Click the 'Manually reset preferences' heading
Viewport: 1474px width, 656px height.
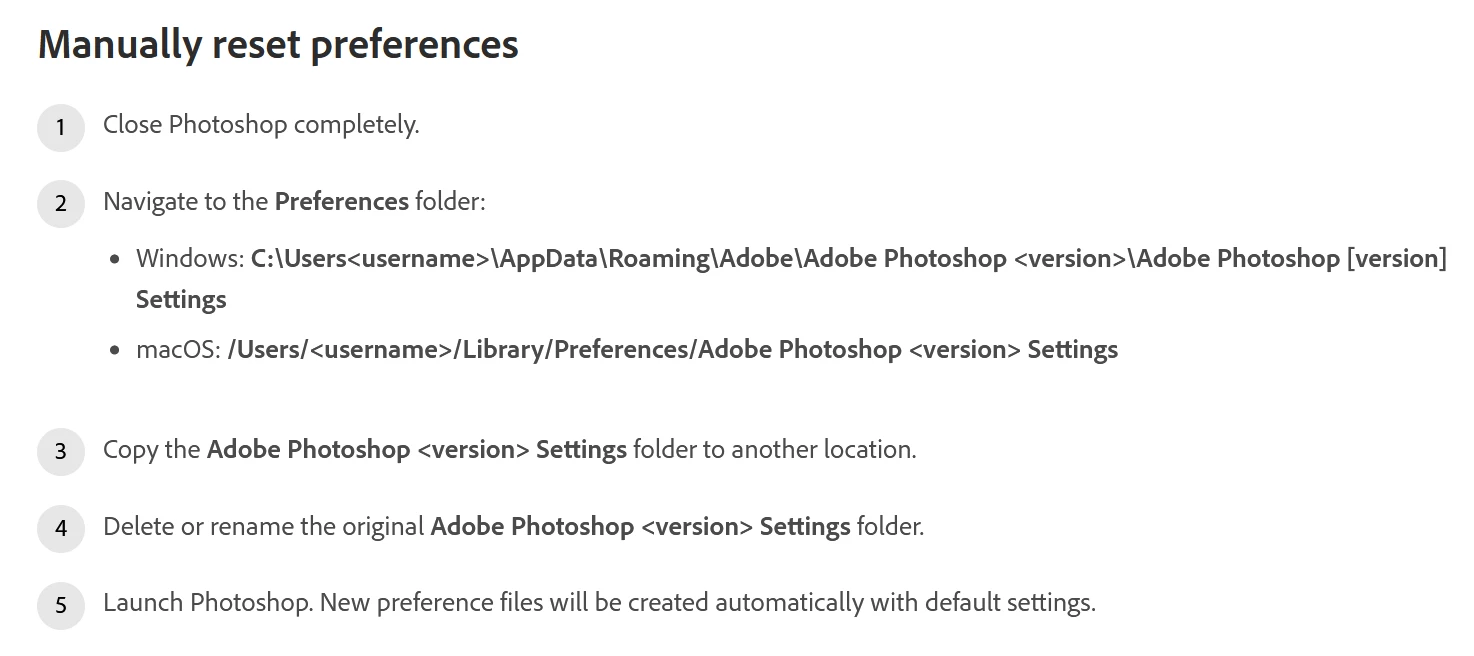pyautogui.click(x=278, y=45)
